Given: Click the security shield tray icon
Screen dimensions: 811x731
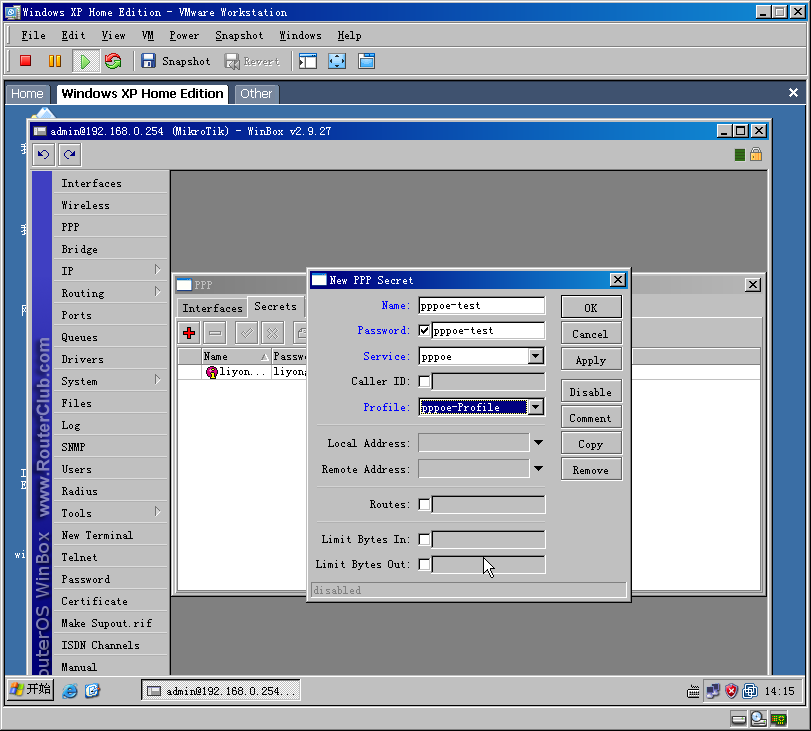Looking at the screenshot, I should [x=731, y=691].
